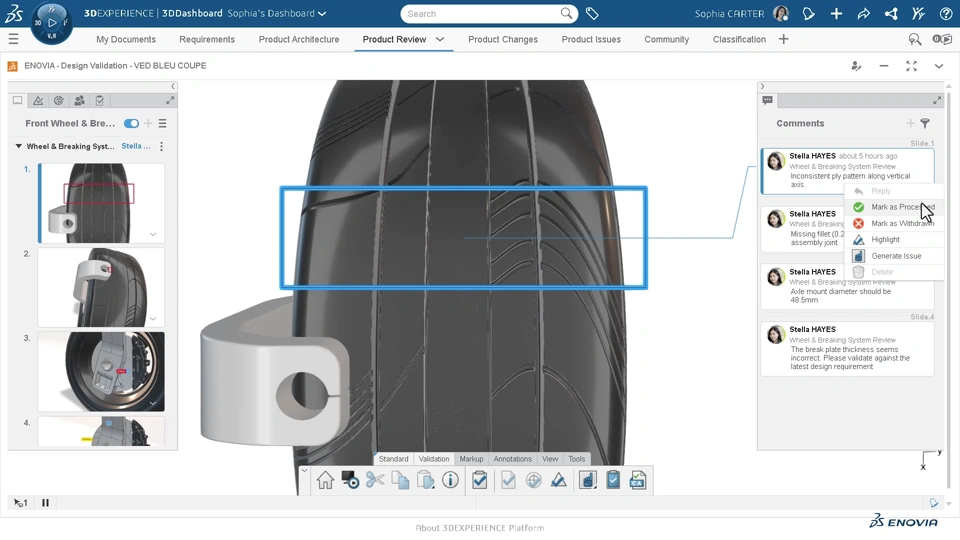Collapse Wheel & Breaking Syst... tree node
The image size is (960, 540).
point(18,146)
